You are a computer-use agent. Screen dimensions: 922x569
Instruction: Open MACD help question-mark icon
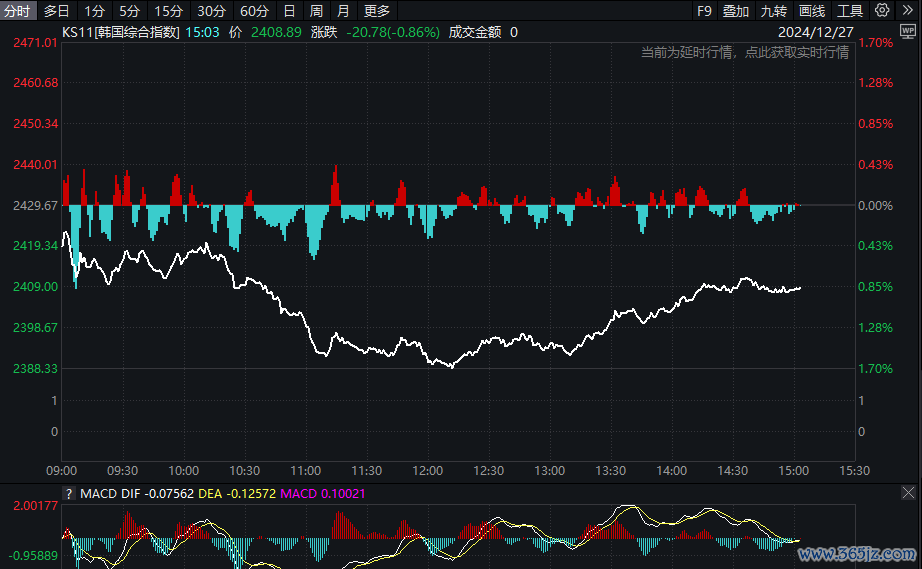[x=69, y=494]
